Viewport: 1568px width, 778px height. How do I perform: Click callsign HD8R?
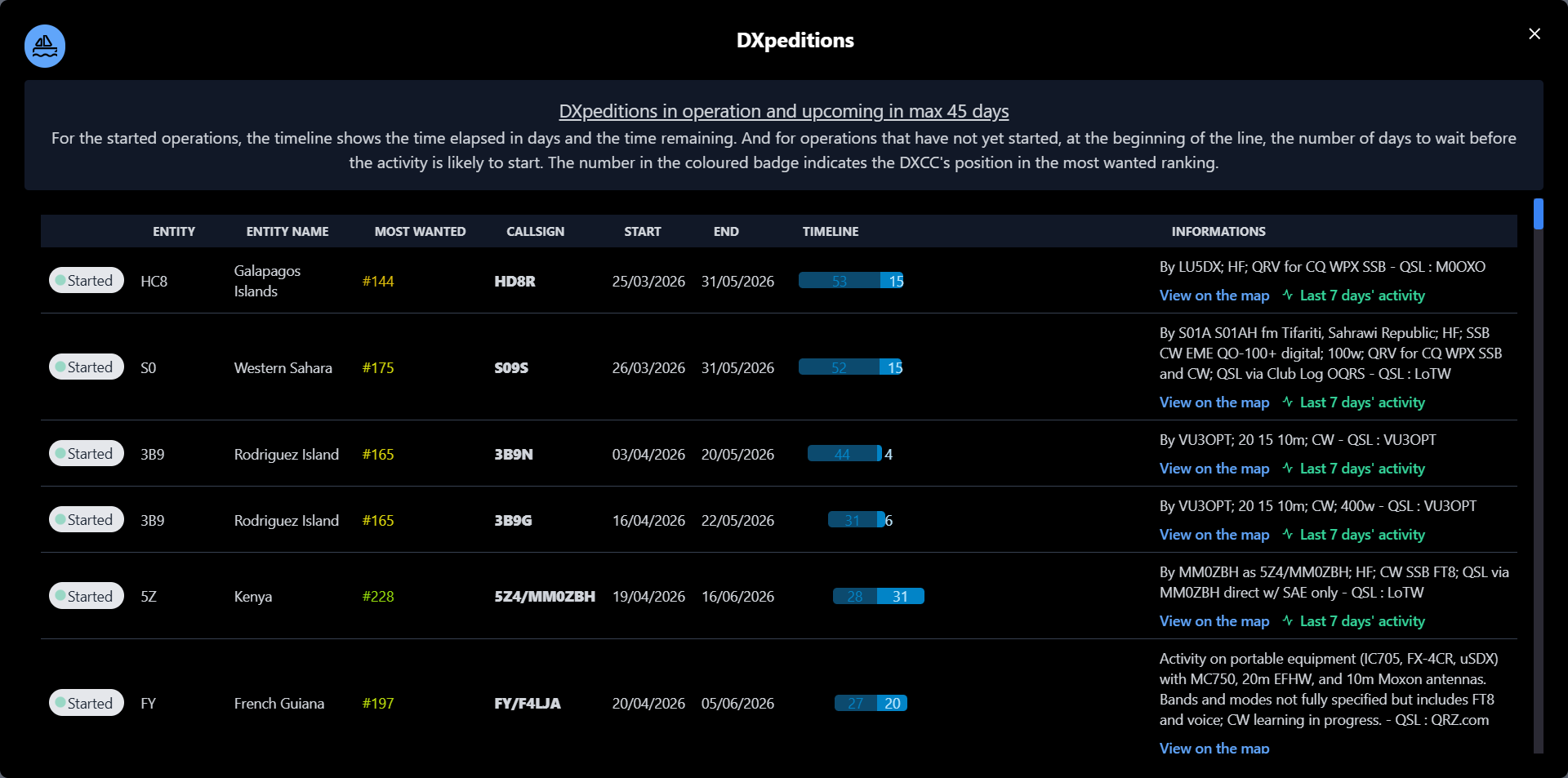point(514,281)
